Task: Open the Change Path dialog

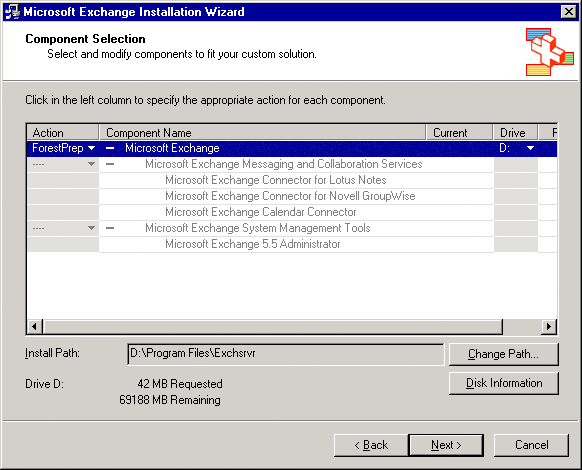Action: click(x=503, y=354)
